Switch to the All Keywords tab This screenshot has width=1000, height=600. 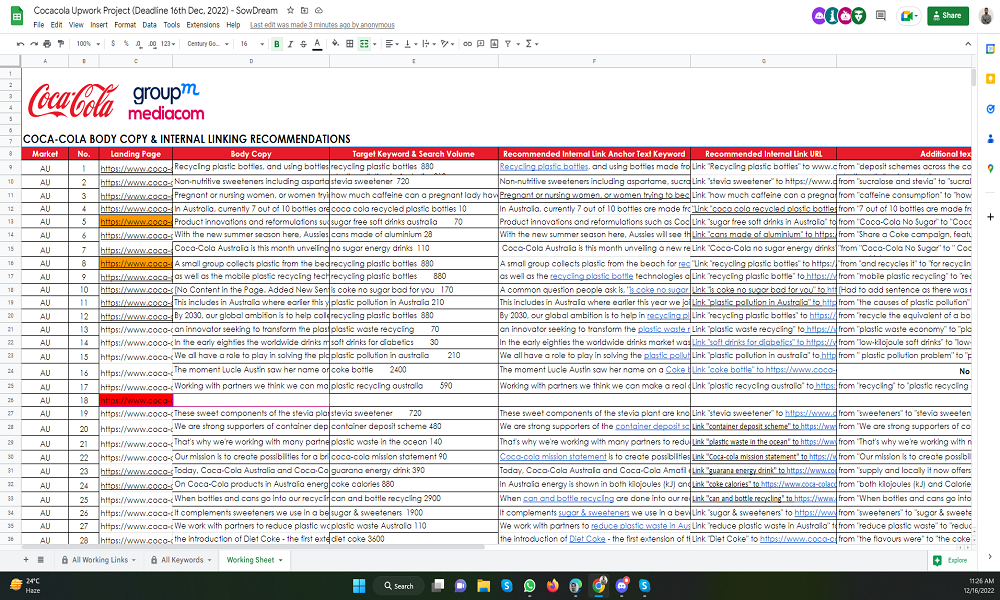[x=181, y=560]
